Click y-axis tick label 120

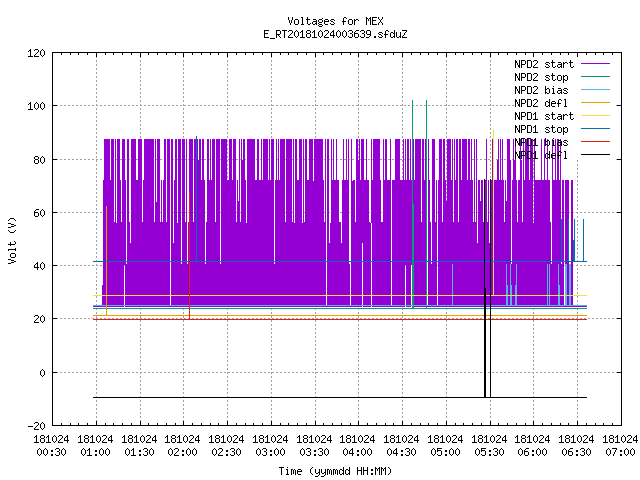point(36,53)
